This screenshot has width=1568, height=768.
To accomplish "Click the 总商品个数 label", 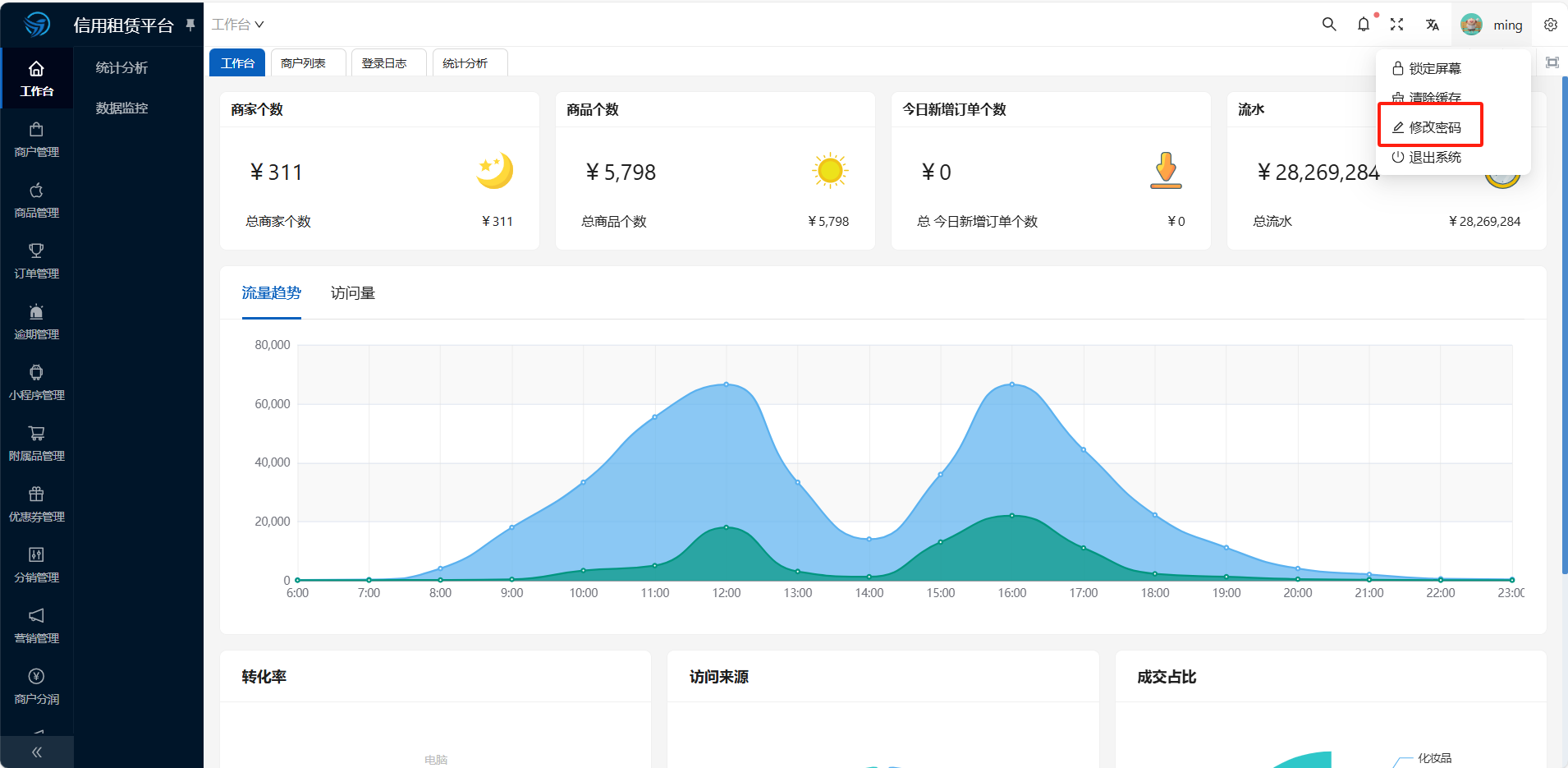I will point(614,222).
